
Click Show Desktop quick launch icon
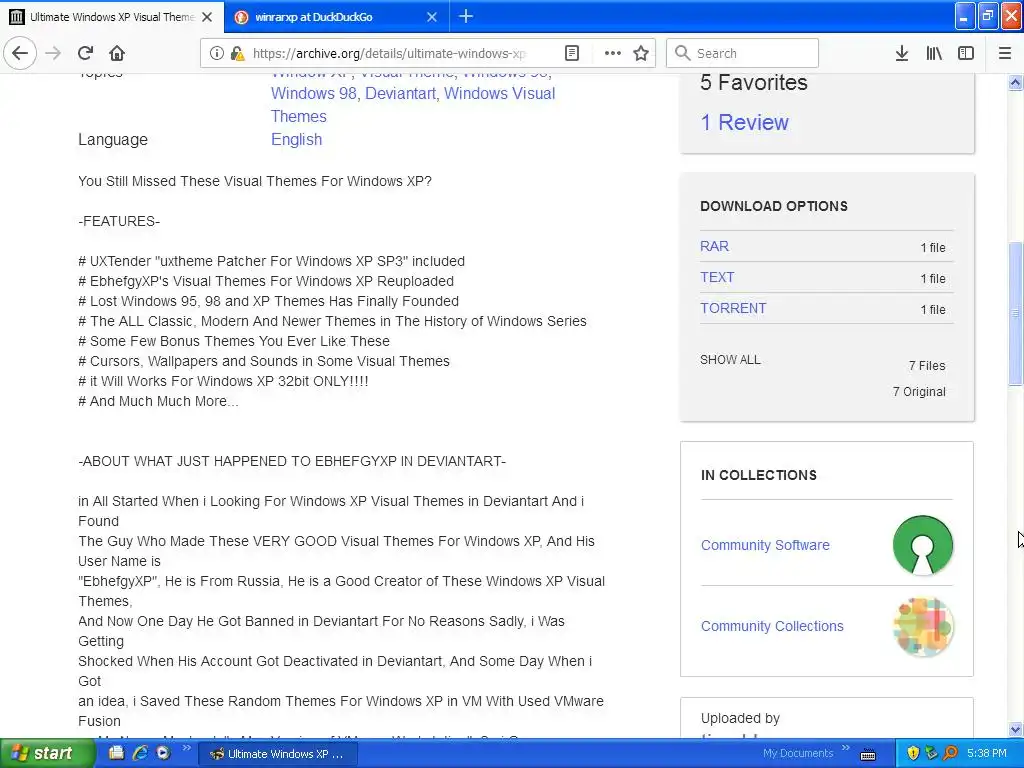pyautogui.click(x=116, y=753)
